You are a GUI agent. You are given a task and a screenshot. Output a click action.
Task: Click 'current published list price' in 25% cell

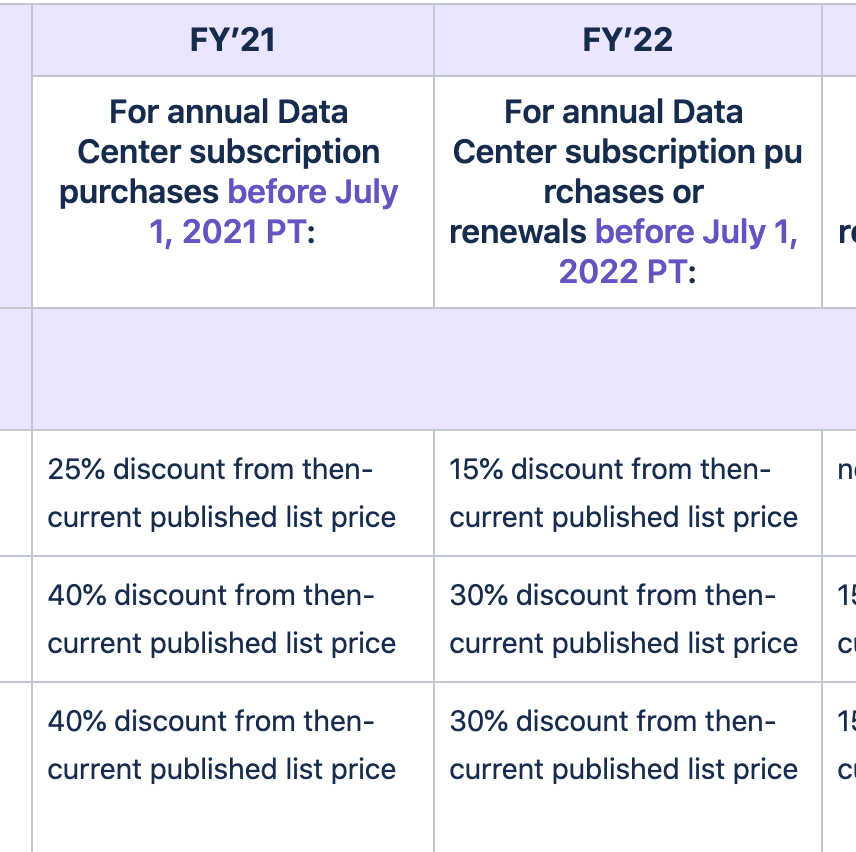[222, 518]
